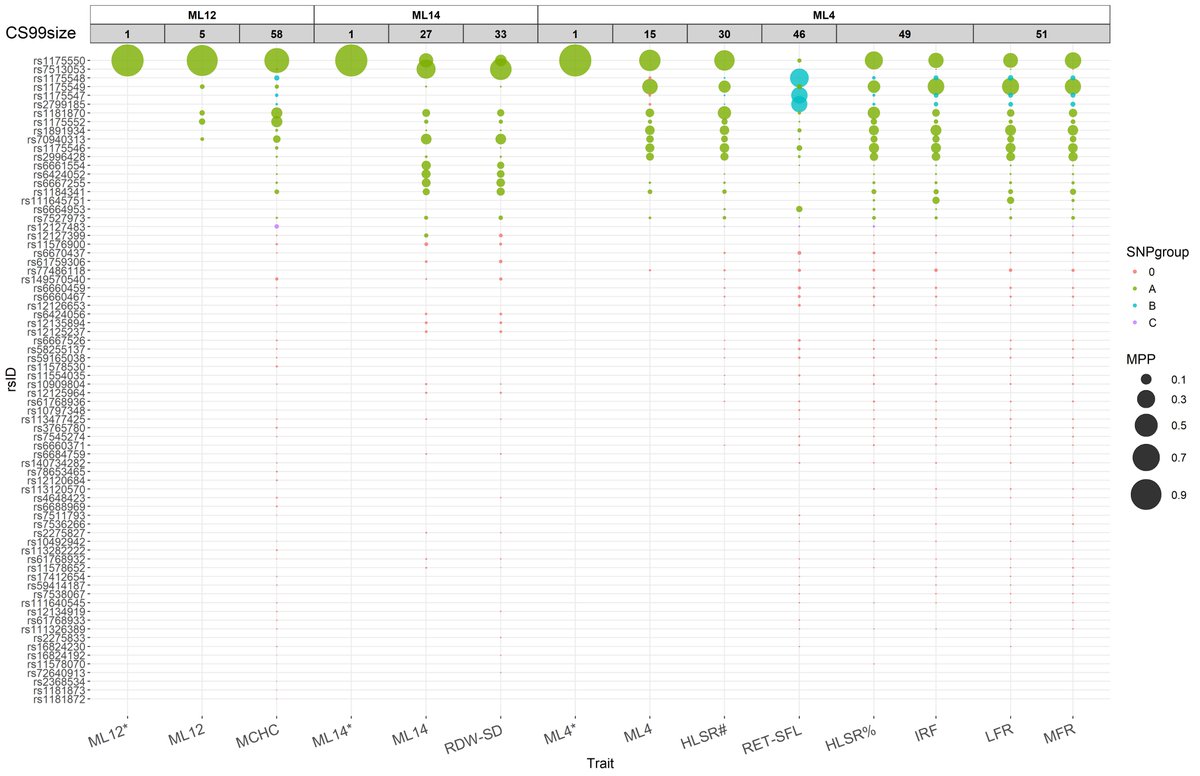Click the ML12 facet header strip

pos(202,13)
